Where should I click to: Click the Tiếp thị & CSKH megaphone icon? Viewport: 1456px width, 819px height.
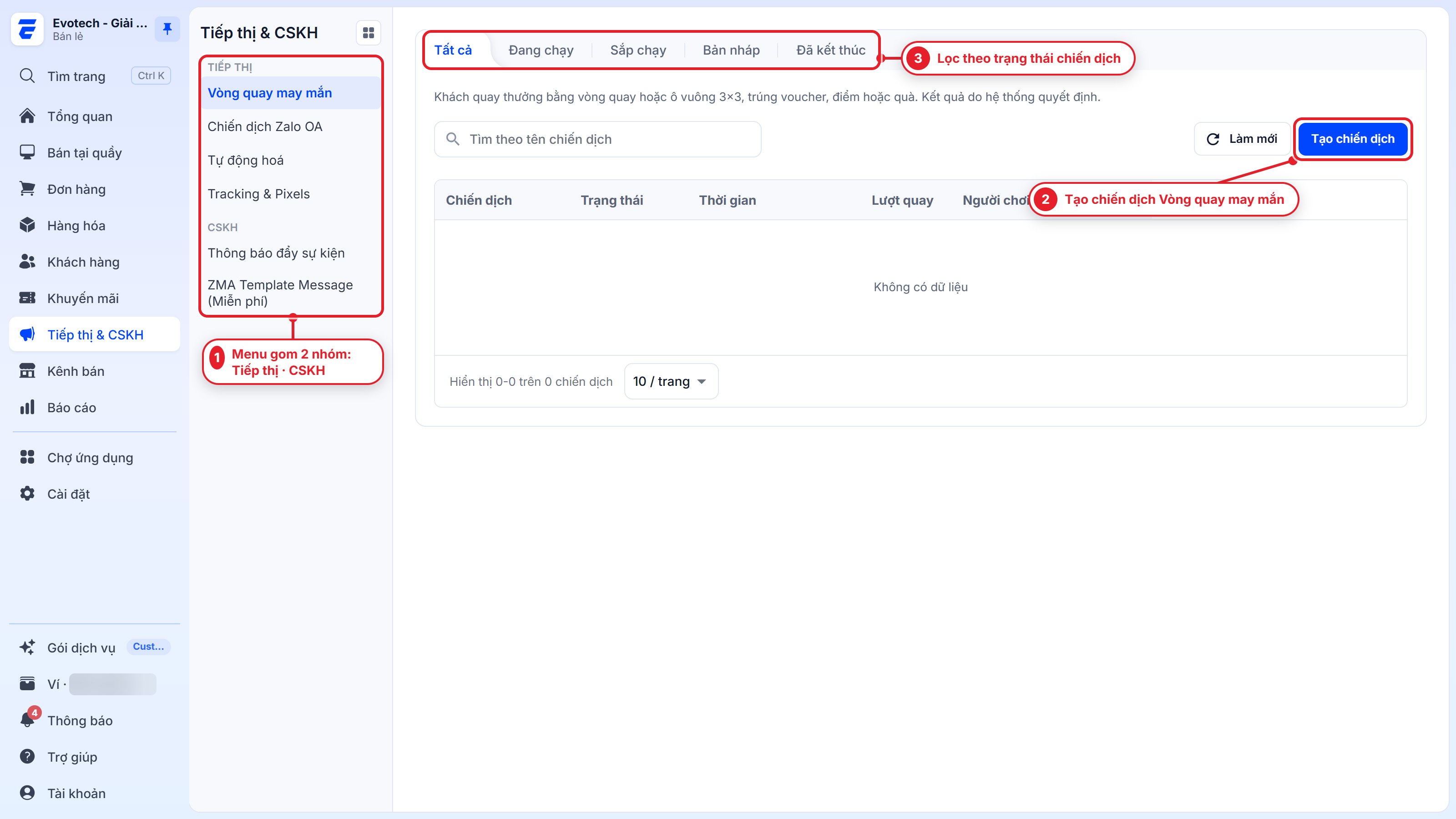tap(27, 334)
